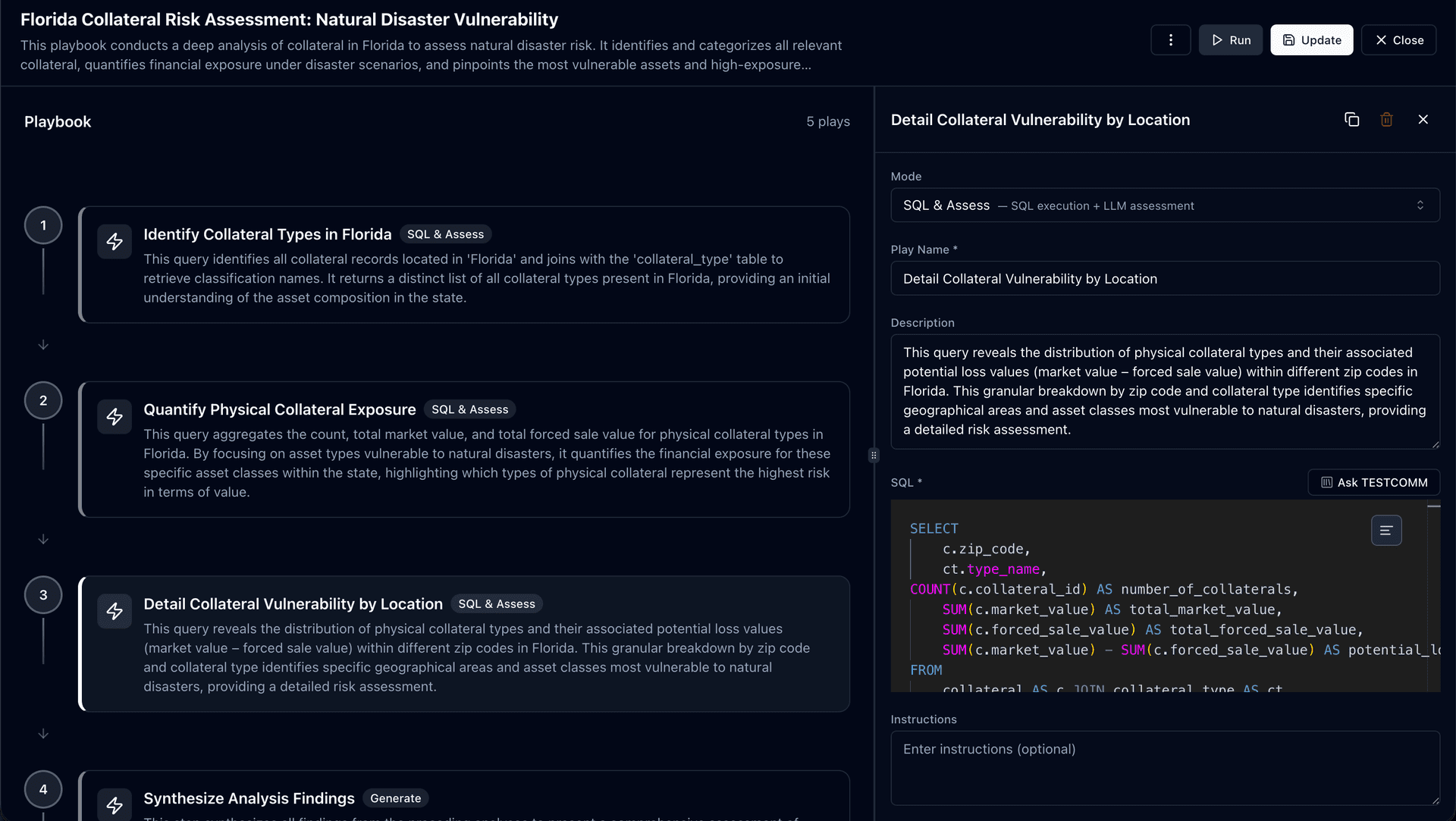Open the Mode dropdown showing SQL & Assess
1456x821 pixels.
pyautogui.click(x=1165, y=205)
